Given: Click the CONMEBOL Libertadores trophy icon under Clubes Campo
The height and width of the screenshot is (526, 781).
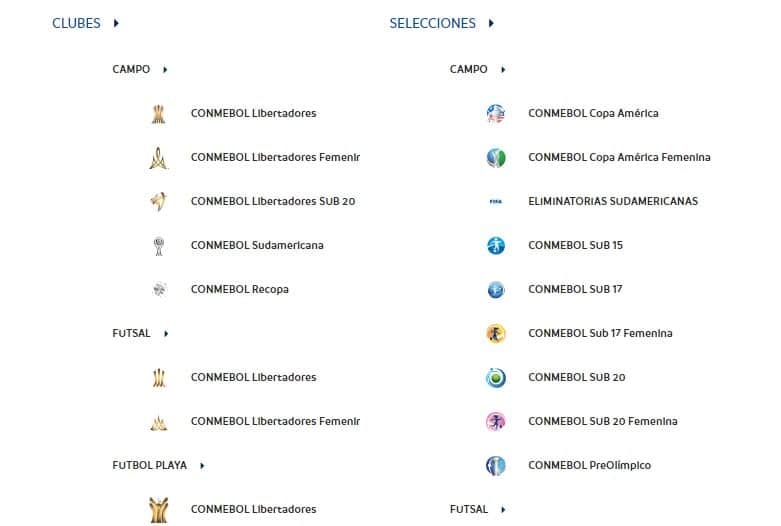Looking at the screenshot, I should (158, 114).
